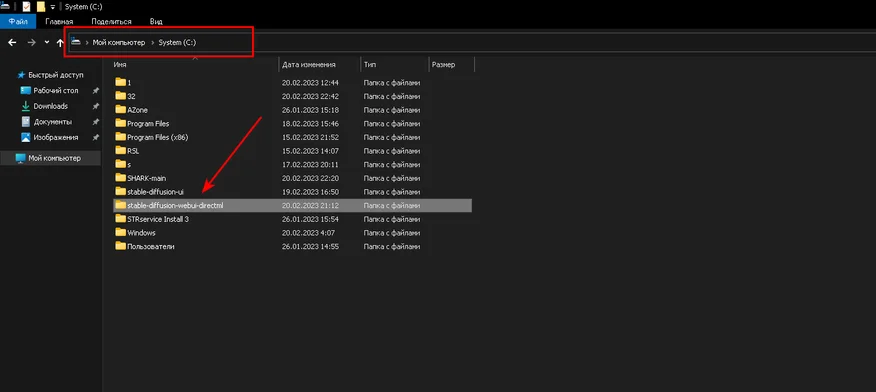The width and height of the screenshot is (876, 392).
Task: Click the folder icon of RSL
Action: tap(120, 150)
